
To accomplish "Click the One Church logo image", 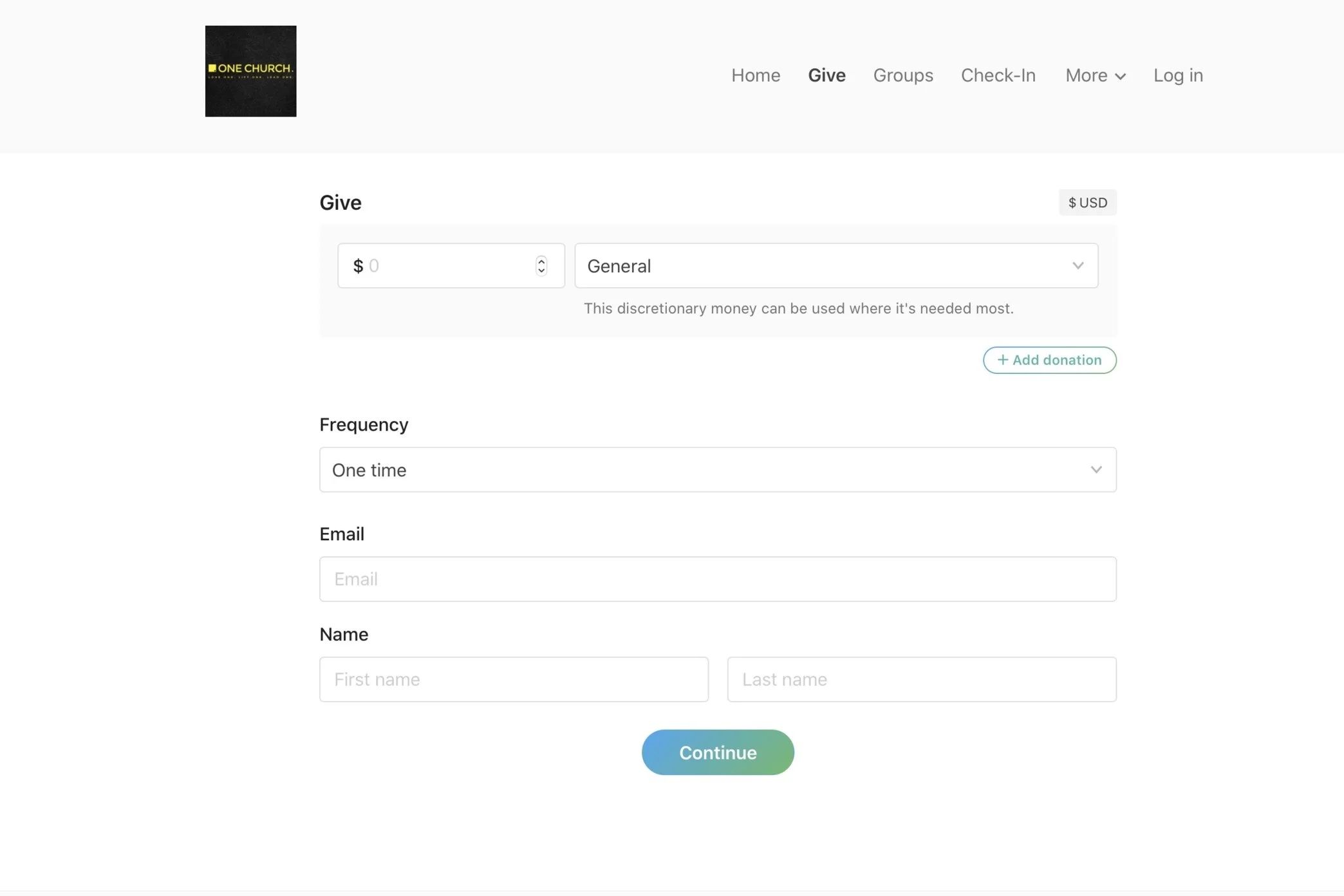I will tap(250, 71).
